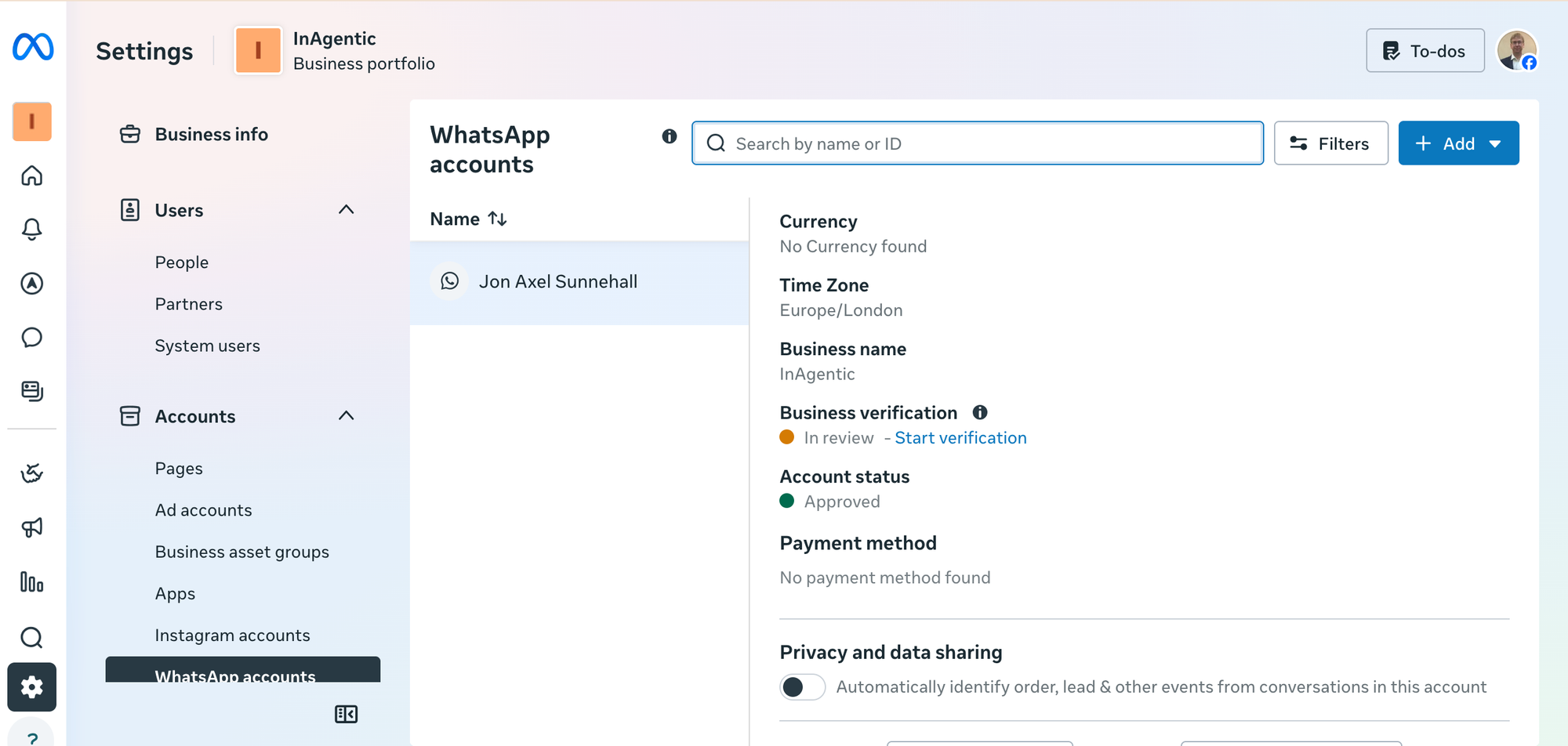Click the In review status text
The image size is (1568, 746).
point(839,438)
